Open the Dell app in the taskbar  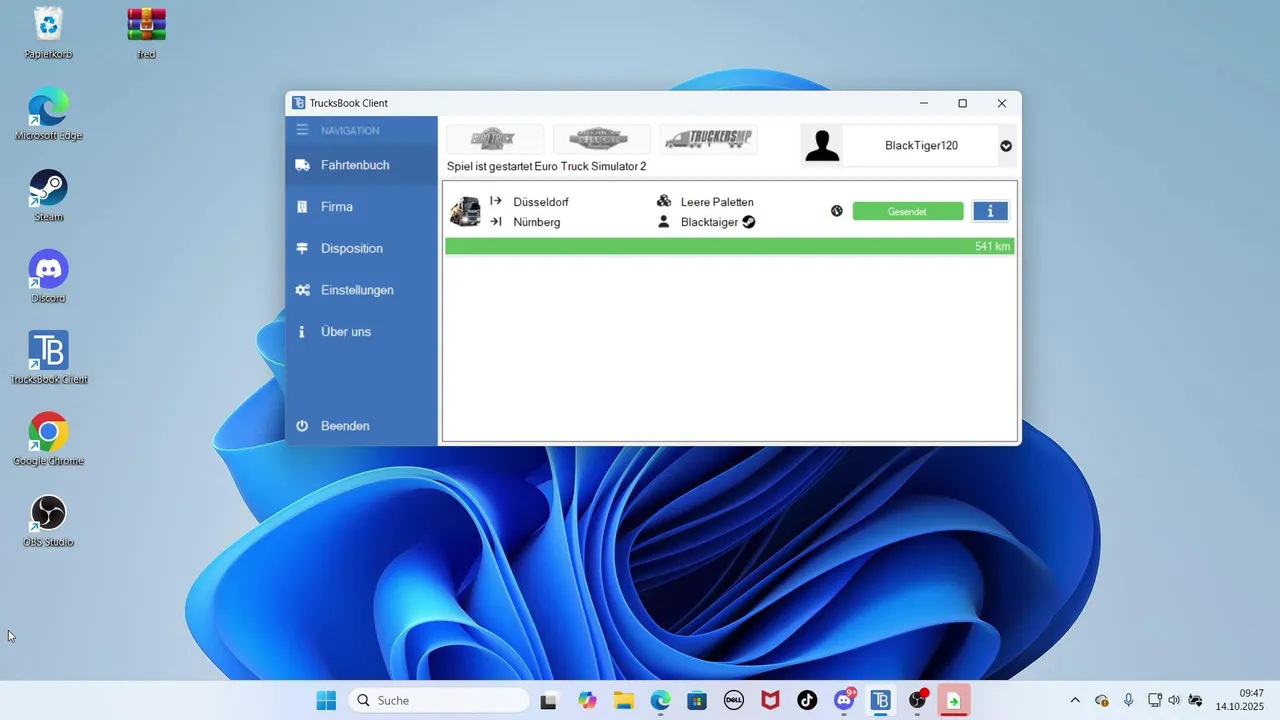pyautogui.click(x=734, y=701)
